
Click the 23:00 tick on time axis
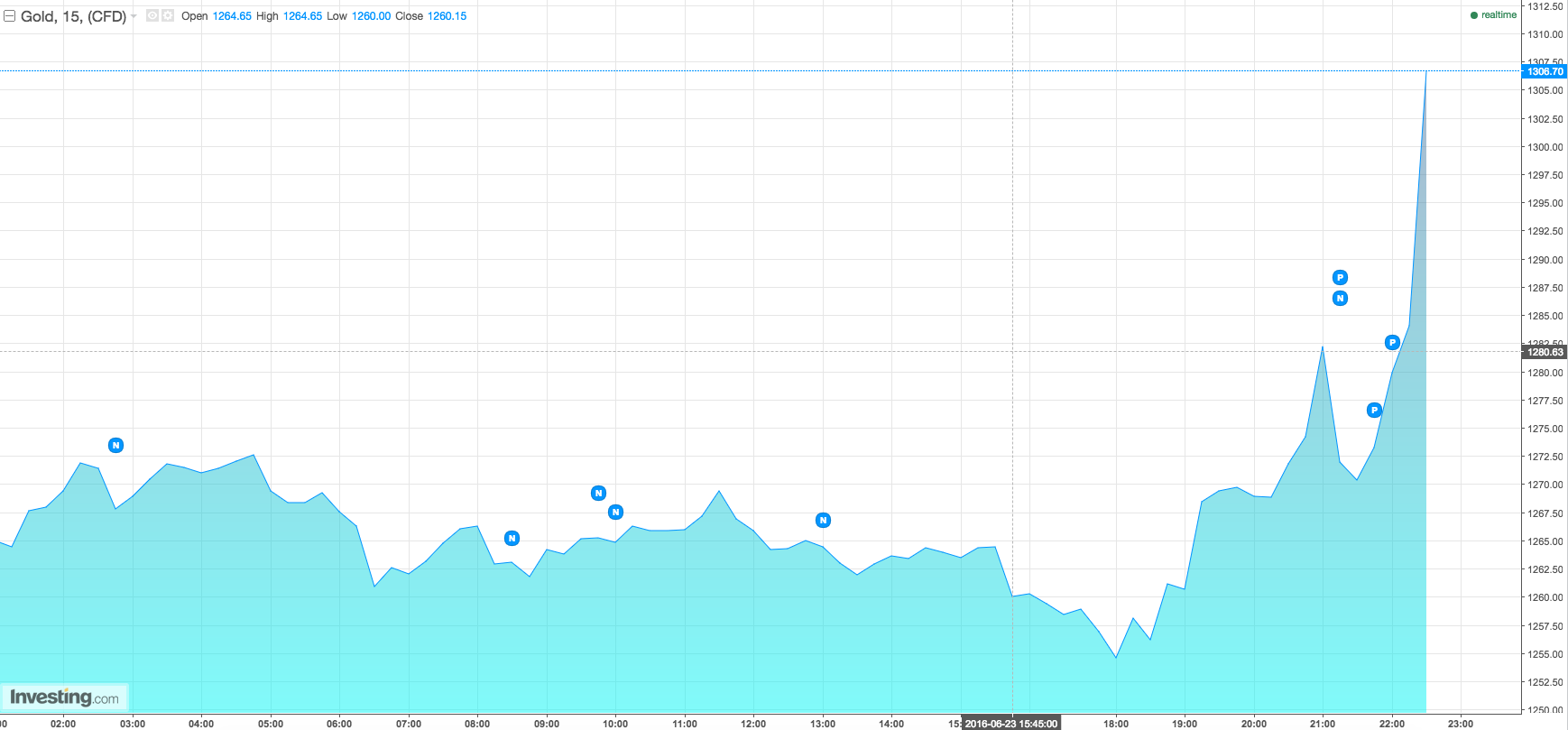1460,724
